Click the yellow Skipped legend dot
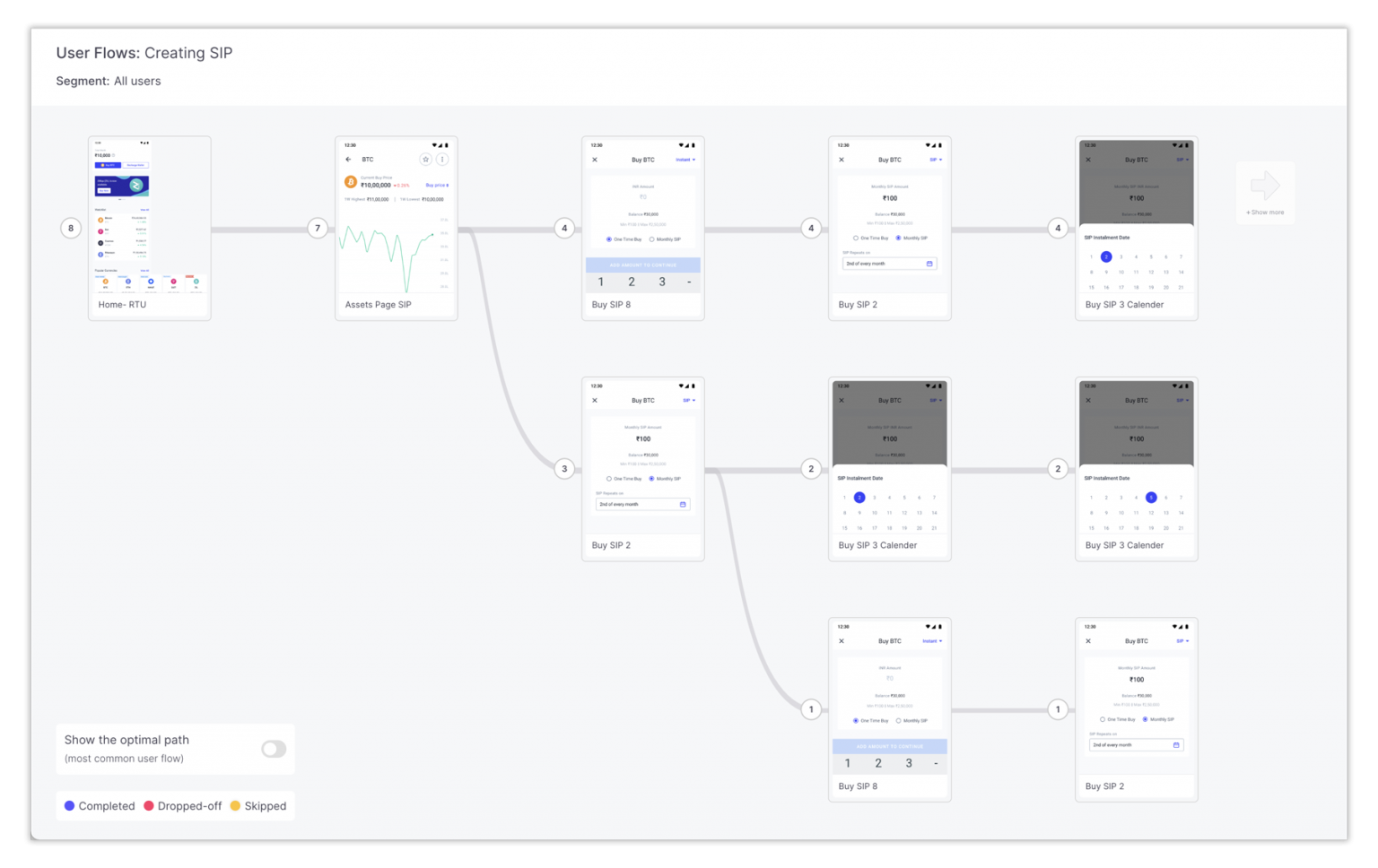Image resolution: width=1378 pixels, height=868 pixels. [x=235, y=806]
